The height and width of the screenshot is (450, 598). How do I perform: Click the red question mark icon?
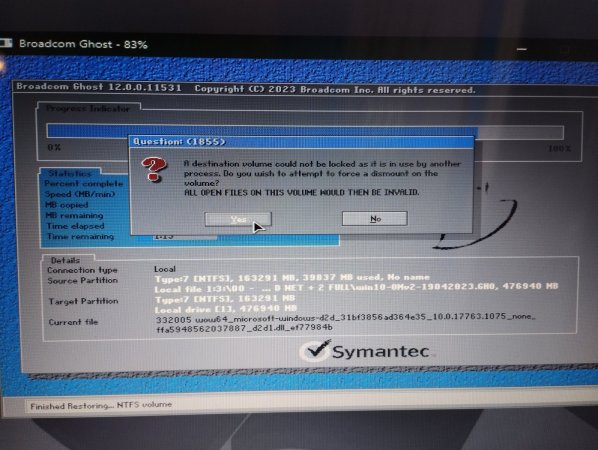pyautogui.click(x=154, y=169)
